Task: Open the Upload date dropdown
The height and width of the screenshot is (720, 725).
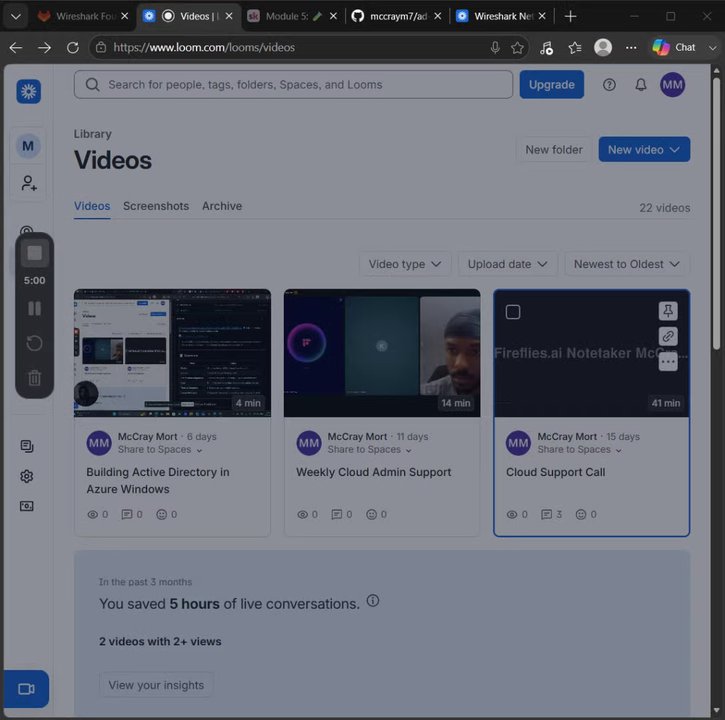Action: pos(507,264)
